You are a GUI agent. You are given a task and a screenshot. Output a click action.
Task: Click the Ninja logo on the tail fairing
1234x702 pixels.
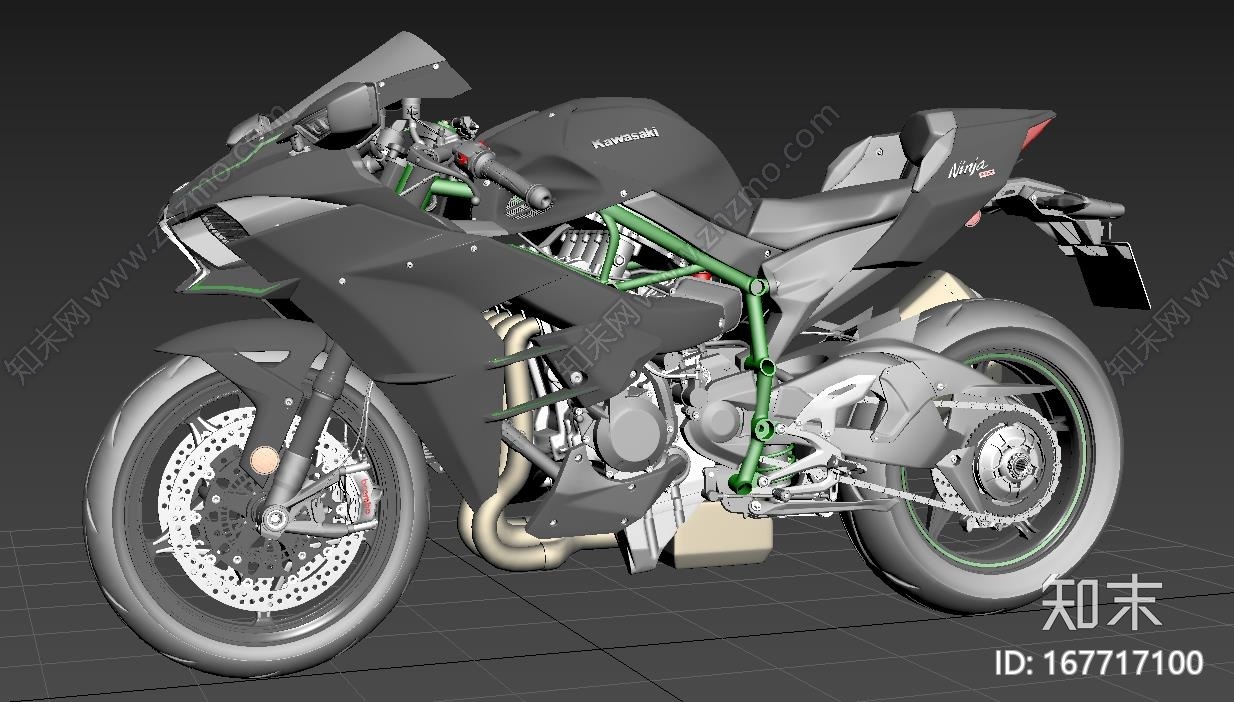(x=968, y=167)
